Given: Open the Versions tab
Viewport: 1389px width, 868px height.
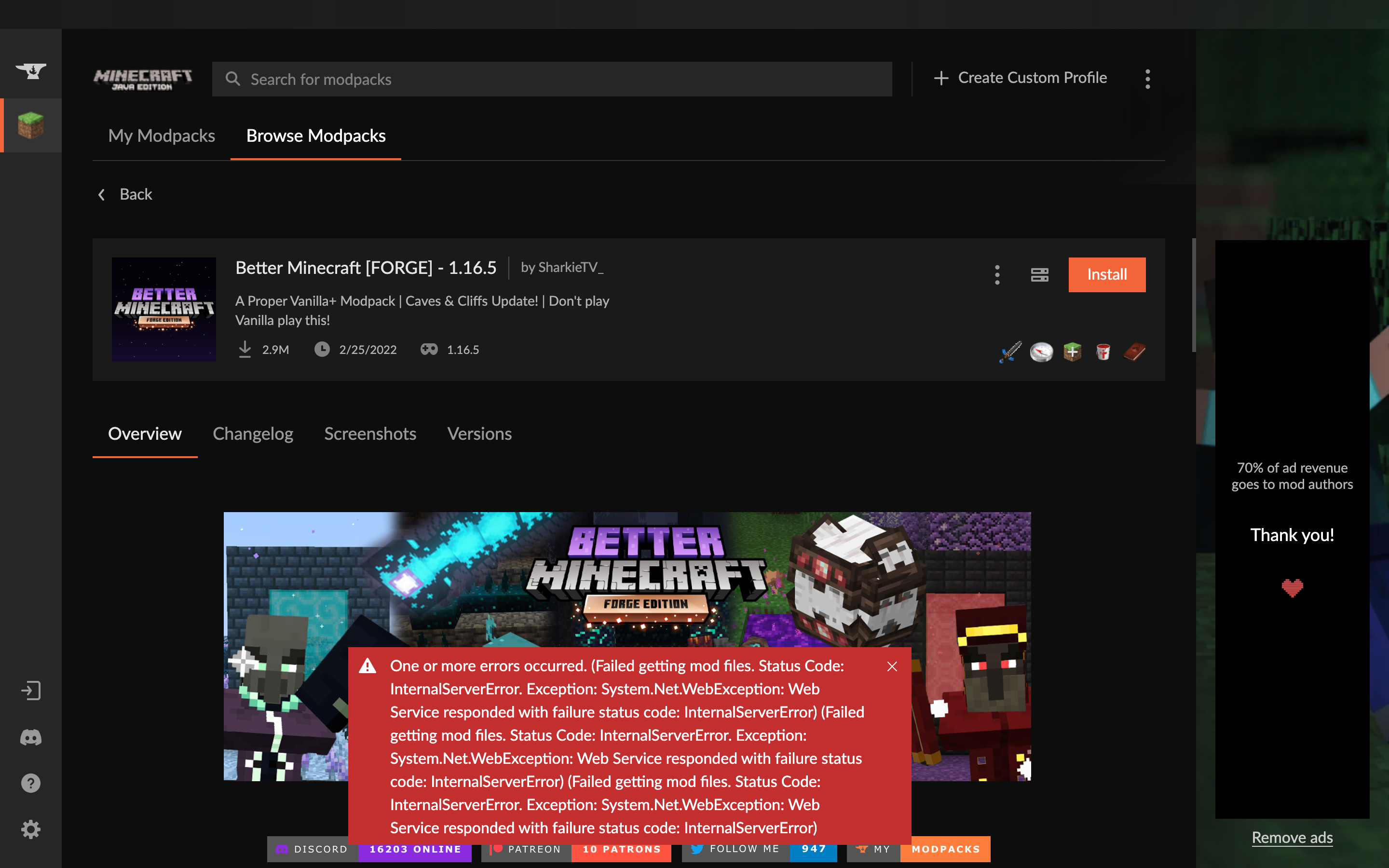Looking at the screenshot, I should pos(479,434).
